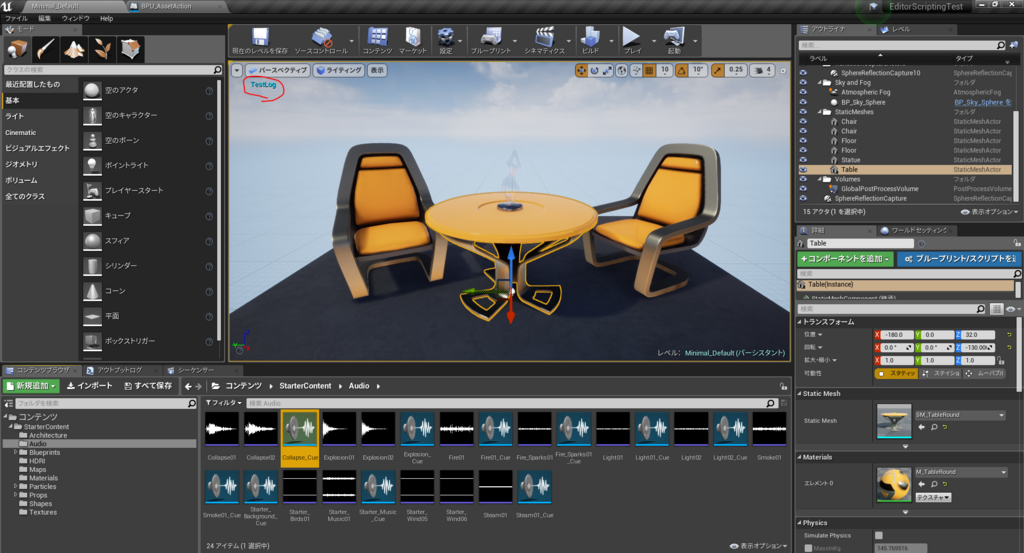Open Marketplace toolbar icon

tap(413, 40)
